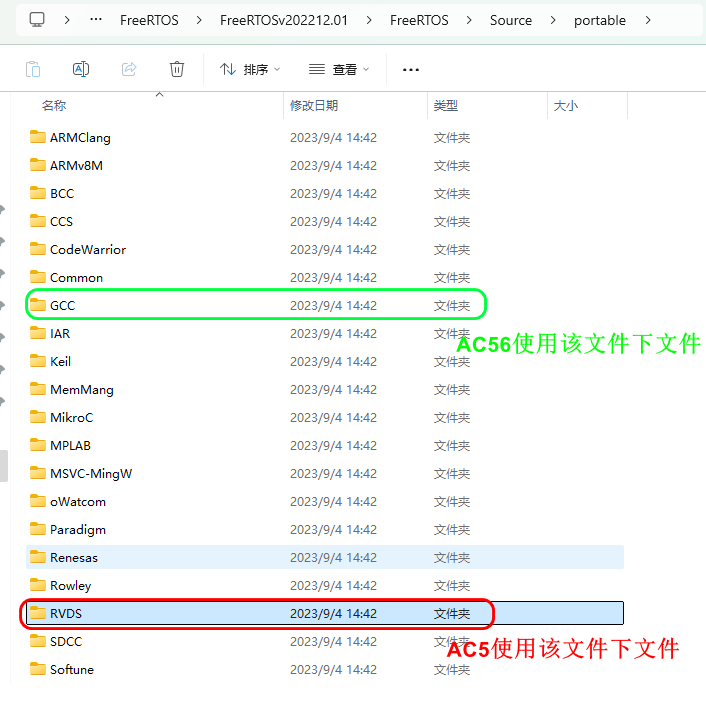Click the Delete trash can icon
The height and width of the screenshot is (703, 706).
point(176,69)
